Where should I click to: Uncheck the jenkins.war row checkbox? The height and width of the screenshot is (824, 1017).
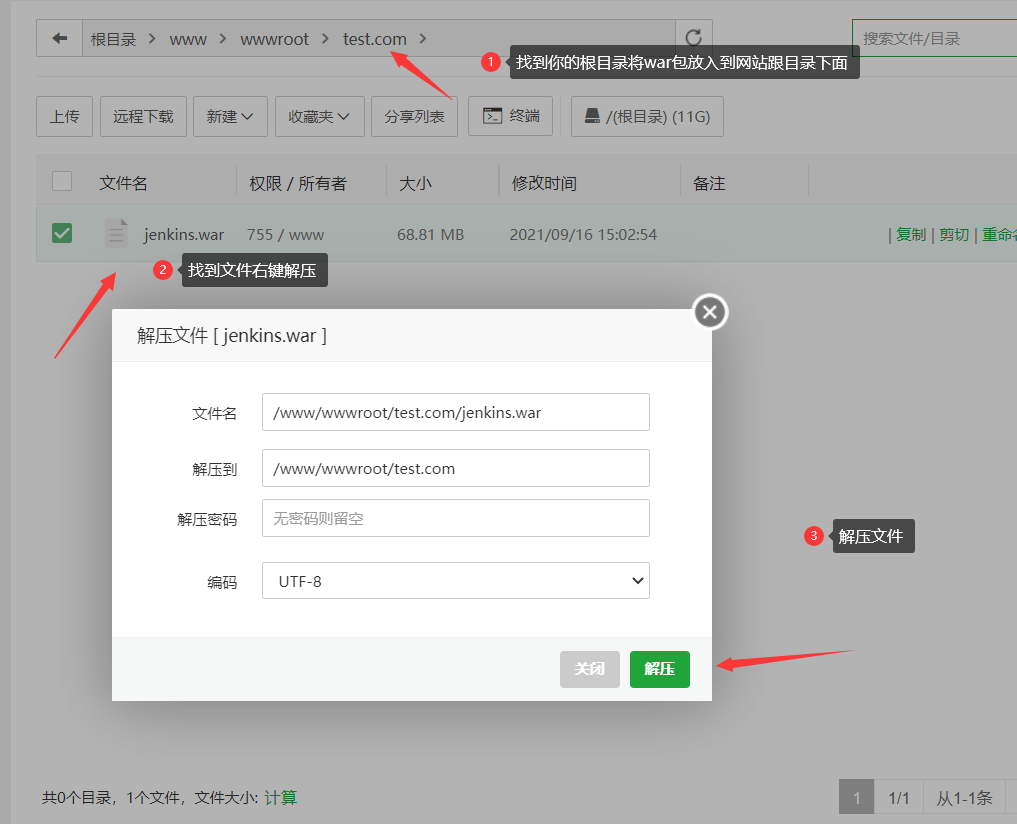click(62, 233)
